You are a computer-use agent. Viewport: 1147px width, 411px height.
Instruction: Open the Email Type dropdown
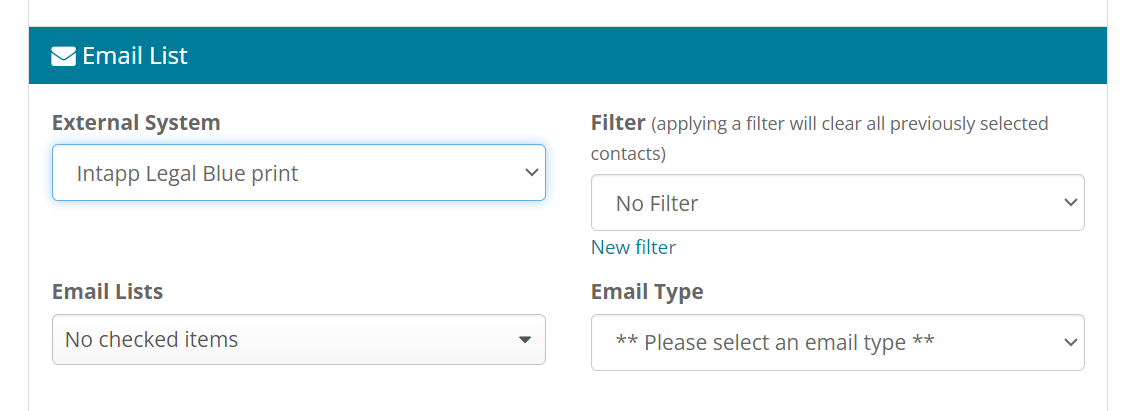click(x=838, y=342)
